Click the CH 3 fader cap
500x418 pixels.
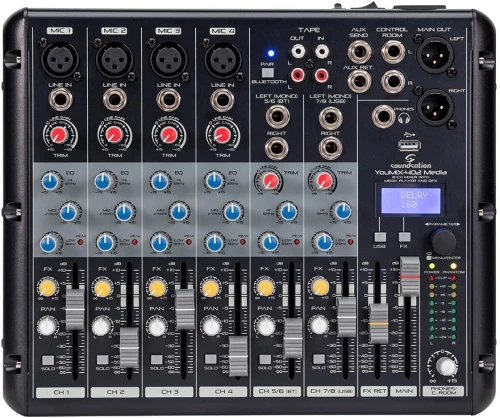click(x=185, y=309)
